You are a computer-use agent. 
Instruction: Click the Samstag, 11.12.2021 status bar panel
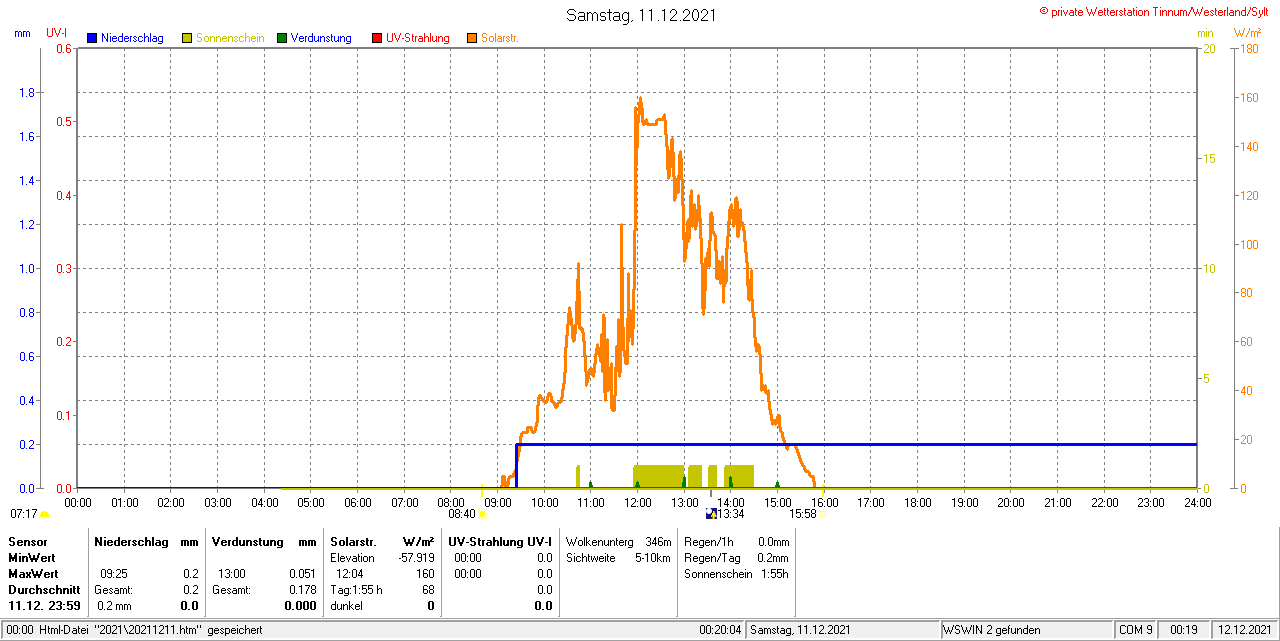[843, 630]
